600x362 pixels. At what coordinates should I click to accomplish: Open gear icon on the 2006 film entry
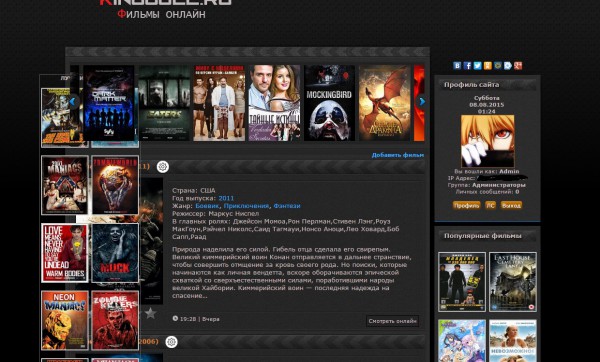coord(171,342)
